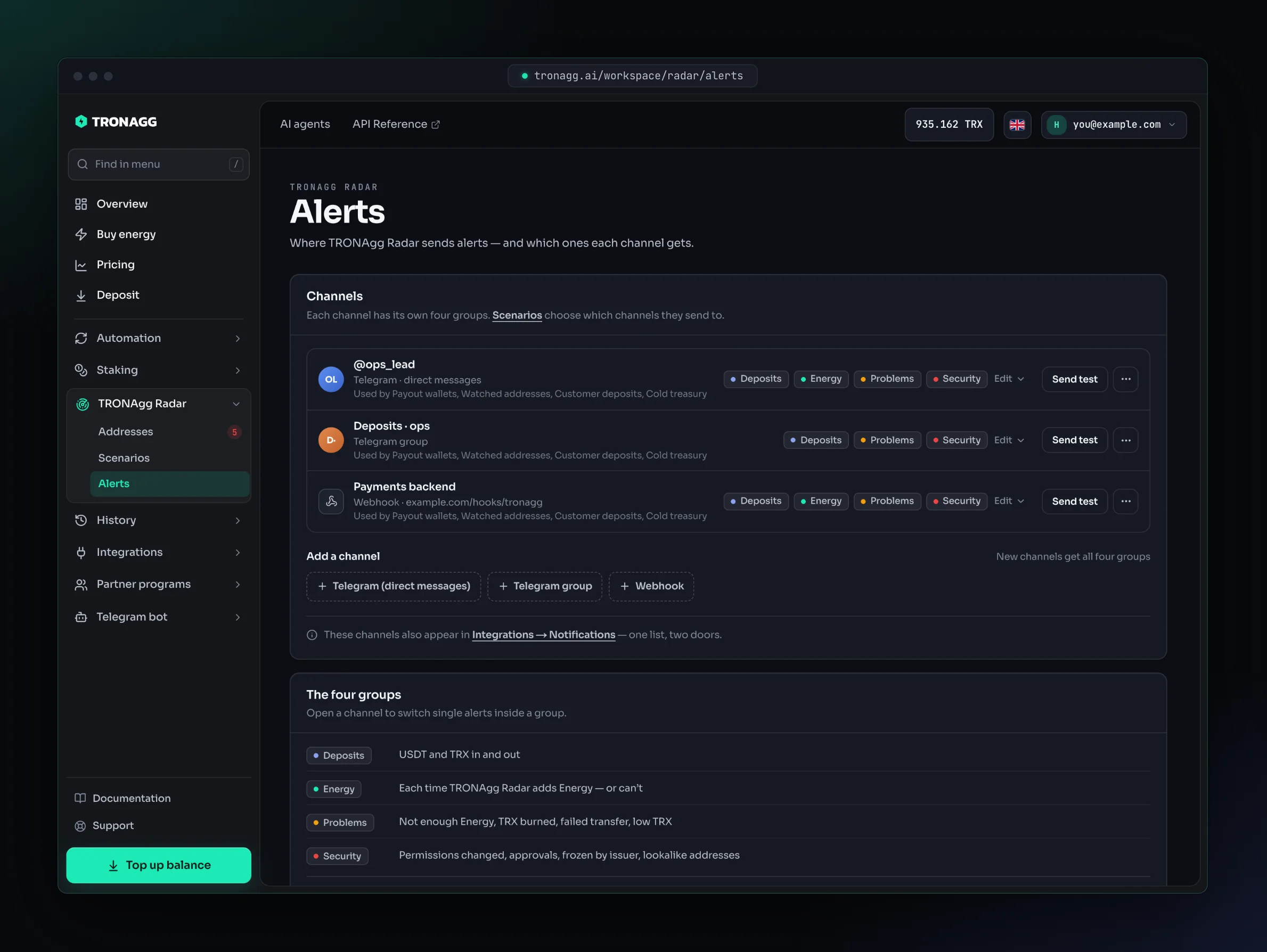This screenshot has width=1267, height=952.
Task: Open the Edit dropdown for @ops_lead
Action: pos(1009,379)
